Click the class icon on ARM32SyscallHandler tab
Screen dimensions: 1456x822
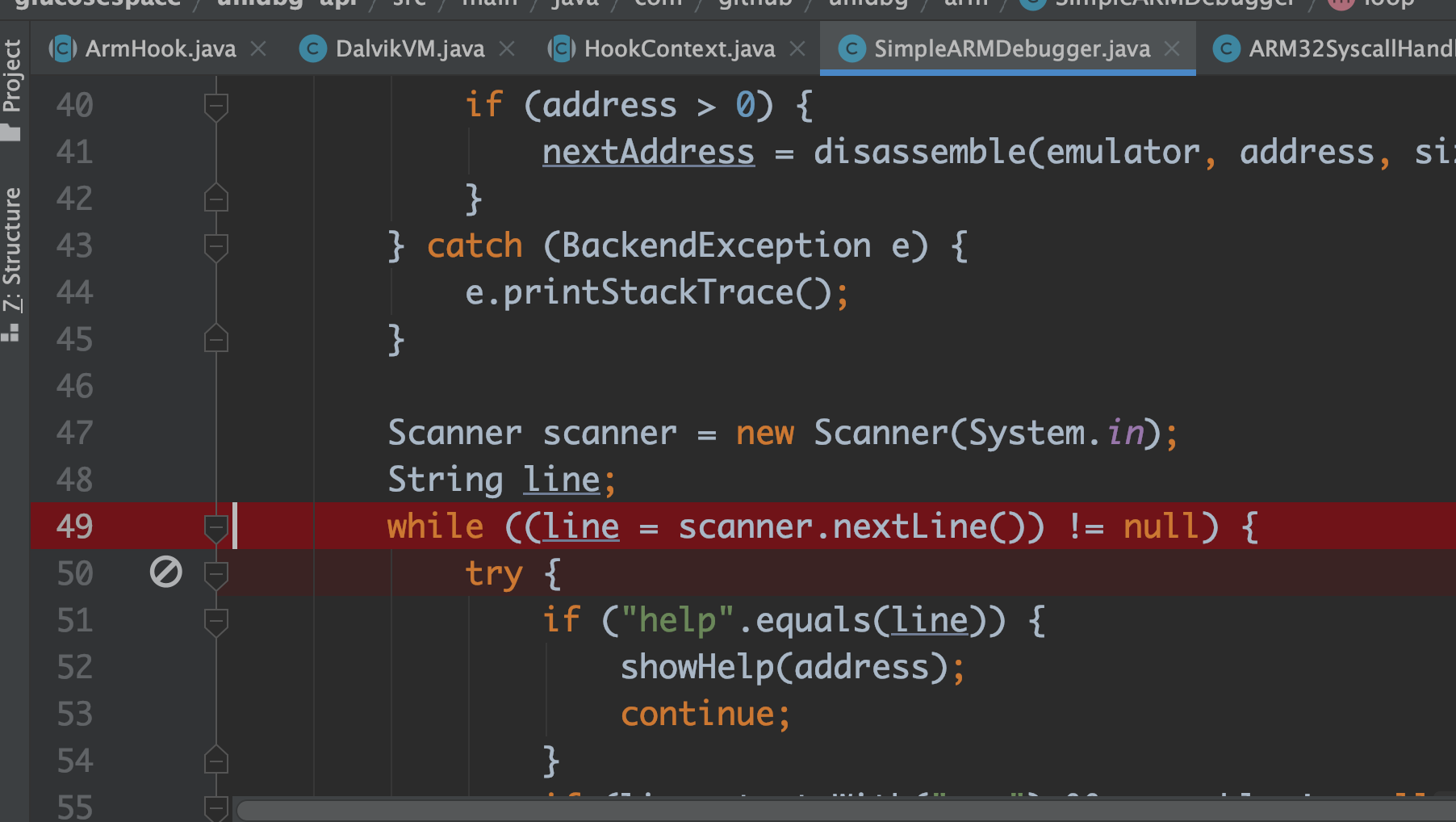[1226, 48]
